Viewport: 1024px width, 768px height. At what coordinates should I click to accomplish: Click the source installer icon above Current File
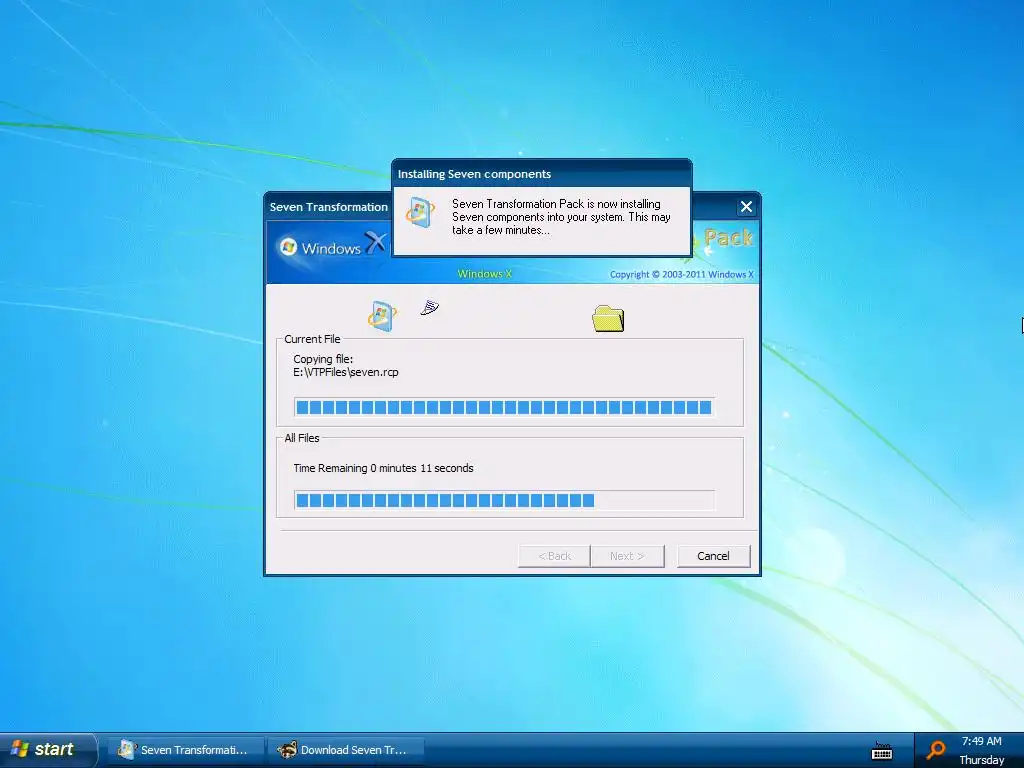click(382, 316)
